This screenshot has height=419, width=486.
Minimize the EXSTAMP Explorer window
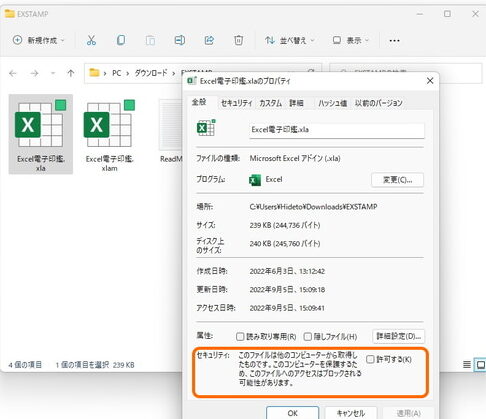pyautogui.click(x=420, y=14)
